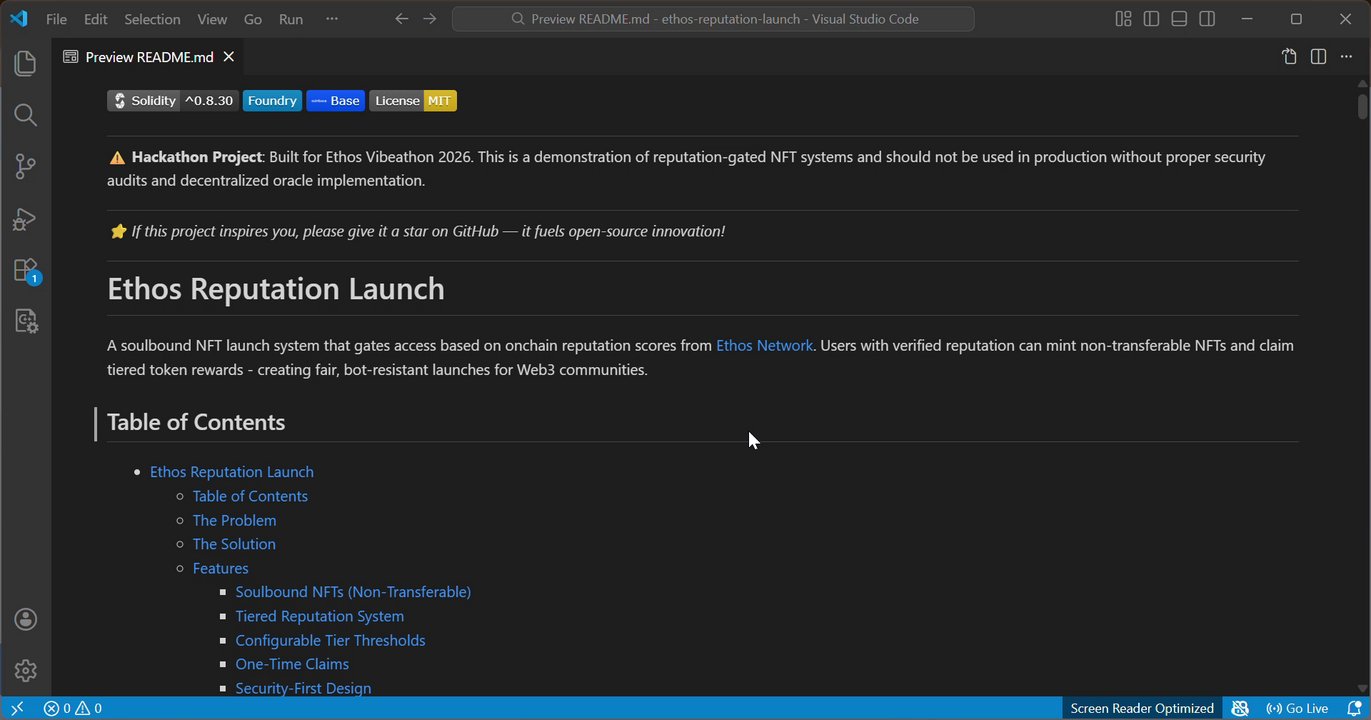
Task: Open the Accounts menu icon
Action: (x=25, y=620)
